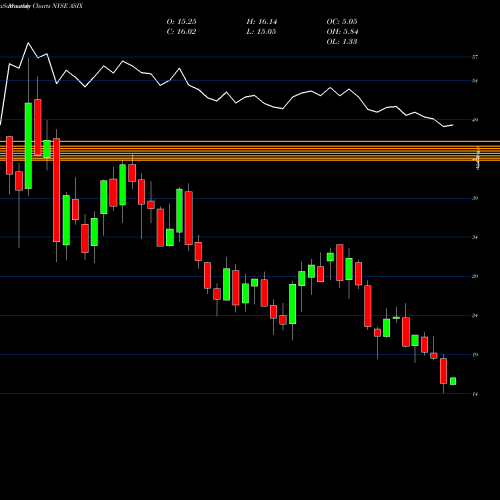Click the final small green candlestick
The image size is (500, 500).
(453, 381)
